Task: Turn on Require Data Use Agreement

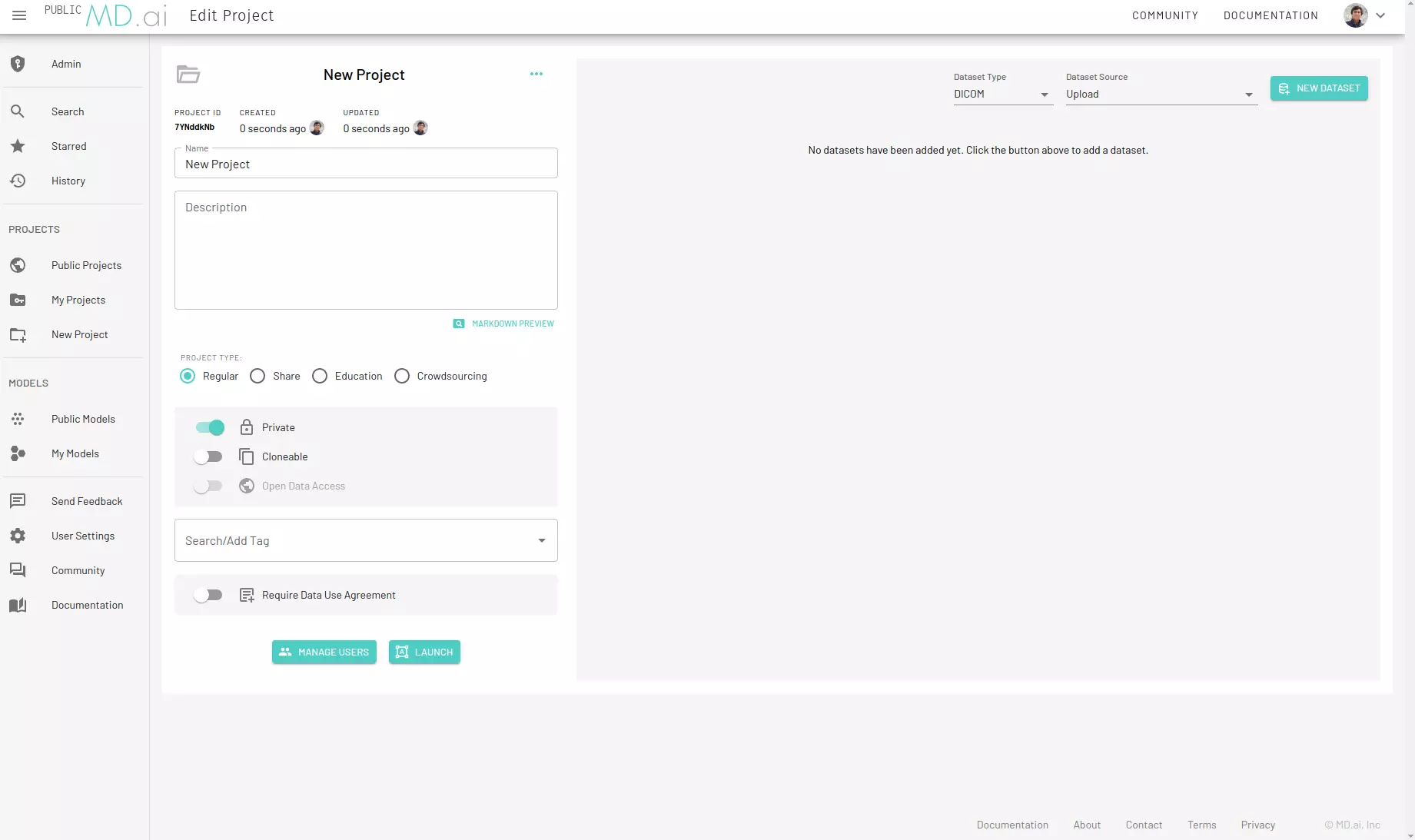Action: click(208, 594)
